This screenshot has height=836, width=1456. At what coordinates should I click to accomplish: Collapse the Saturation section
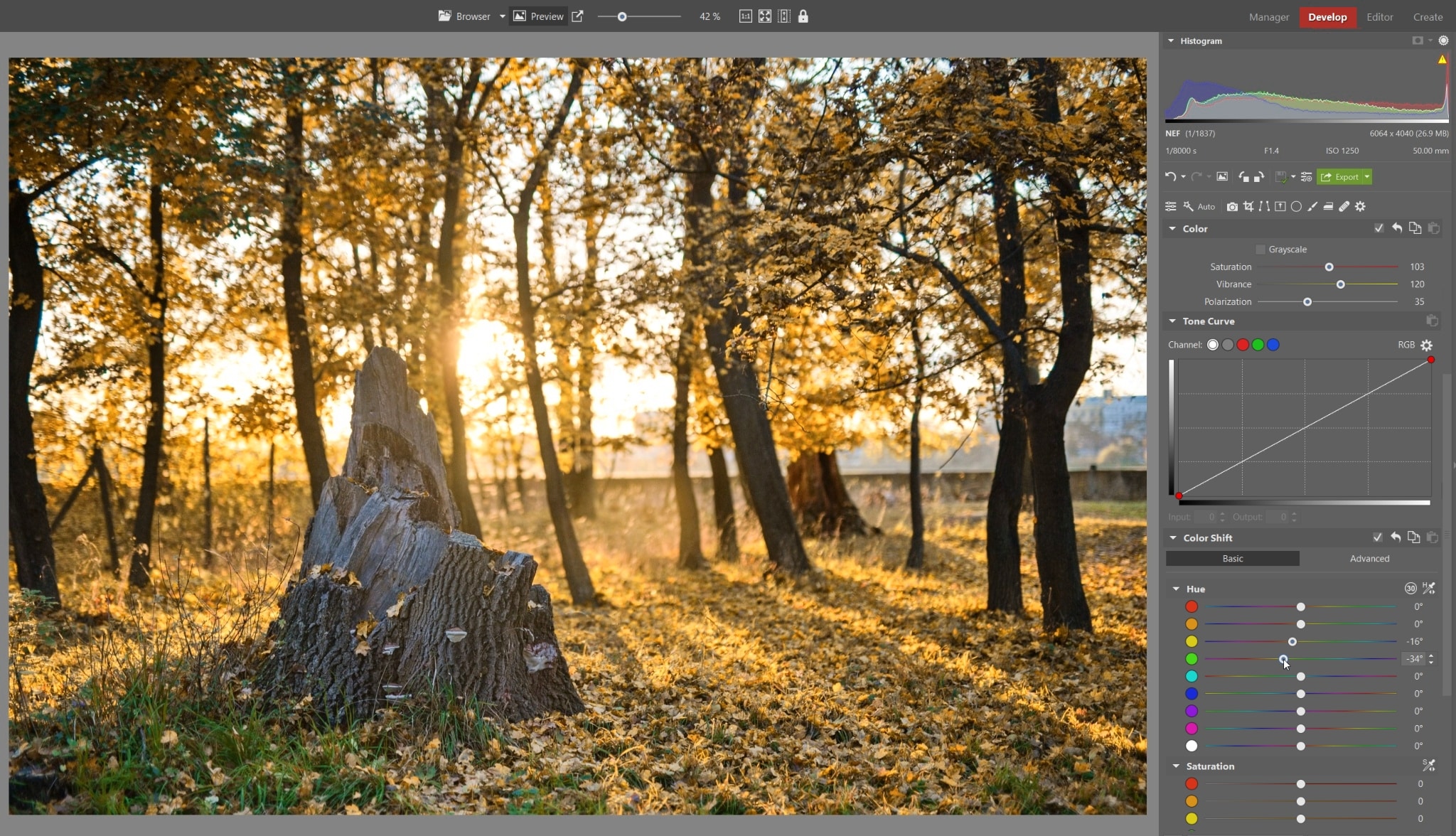point(1176,766)
